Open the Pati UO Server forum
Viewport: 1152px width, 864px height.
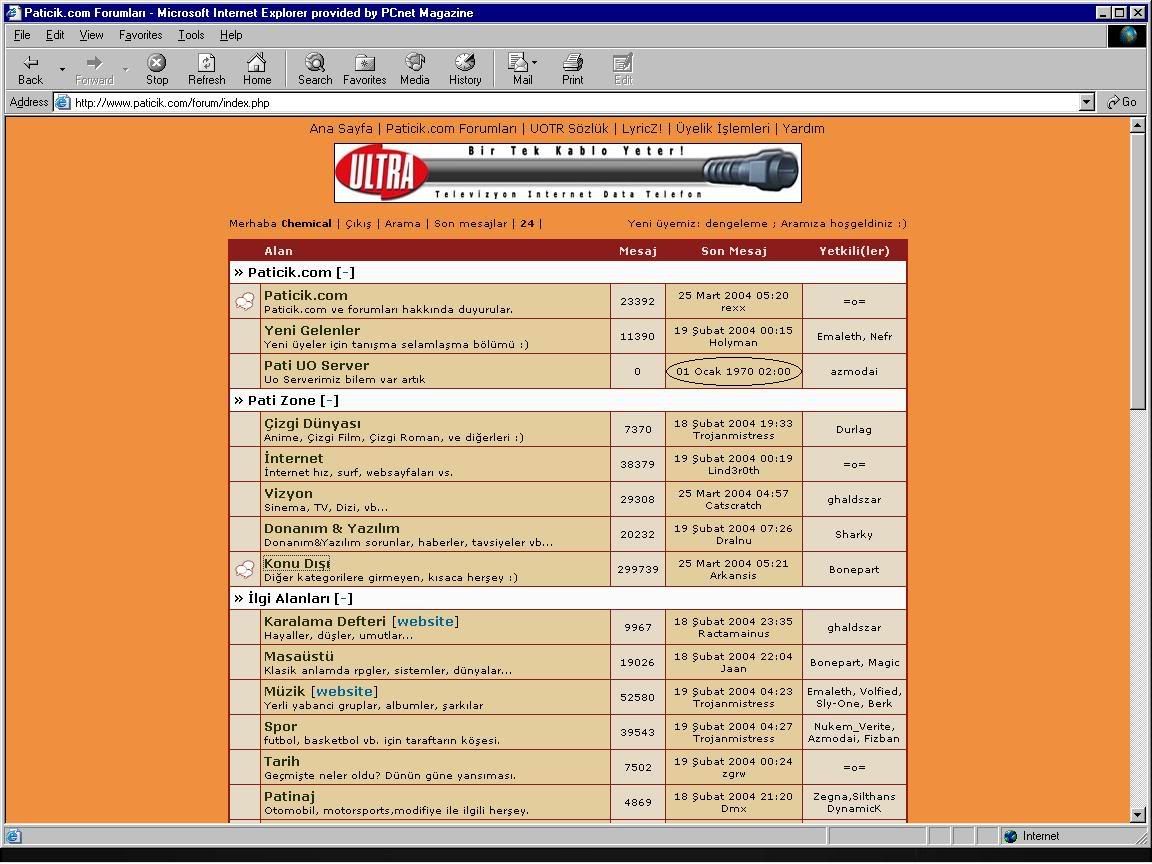(x=317, y=365)
